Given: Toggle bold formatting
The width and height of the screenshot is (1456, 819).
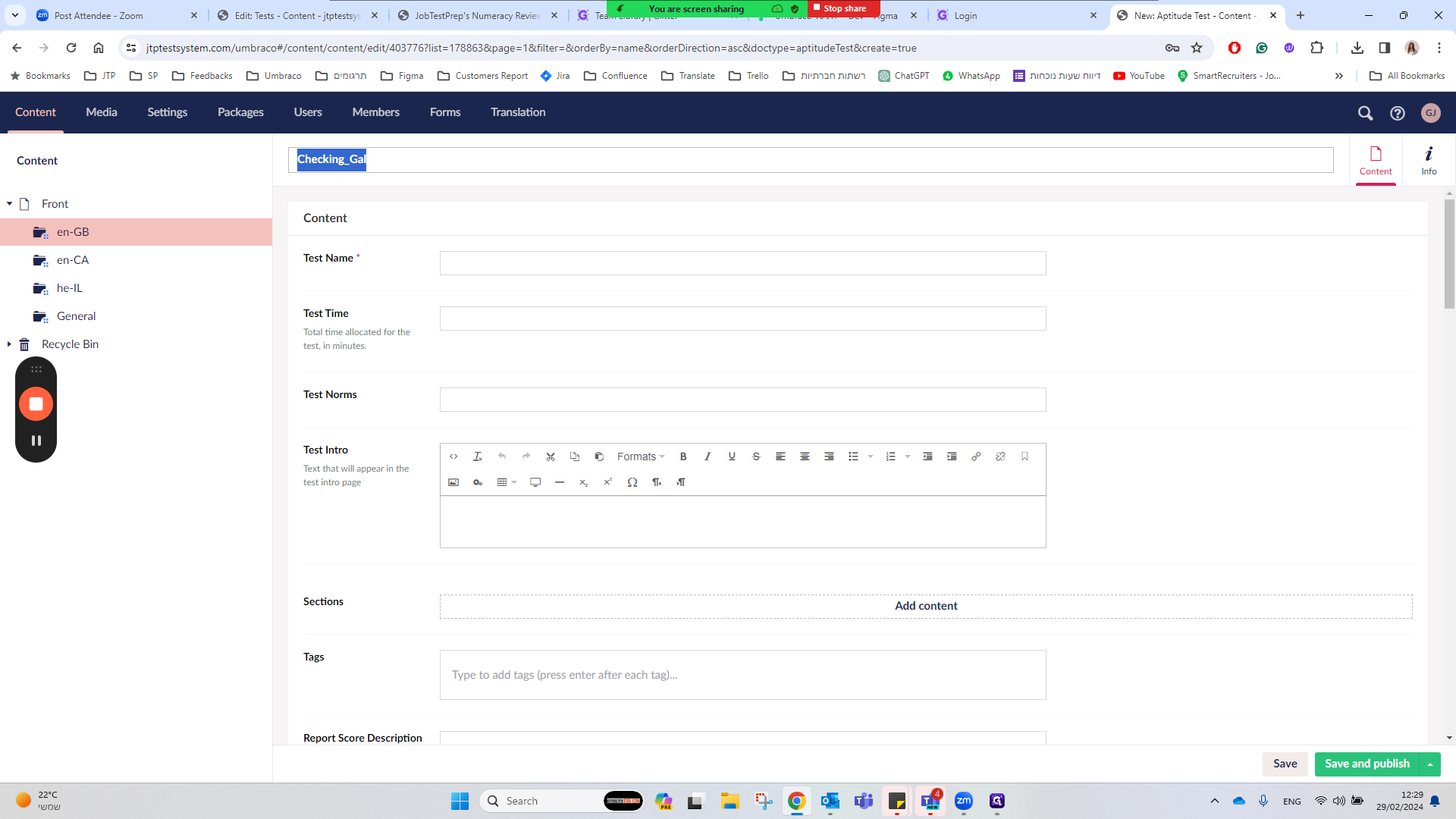Looking at the screenshot, I should (x=683, y=457).
